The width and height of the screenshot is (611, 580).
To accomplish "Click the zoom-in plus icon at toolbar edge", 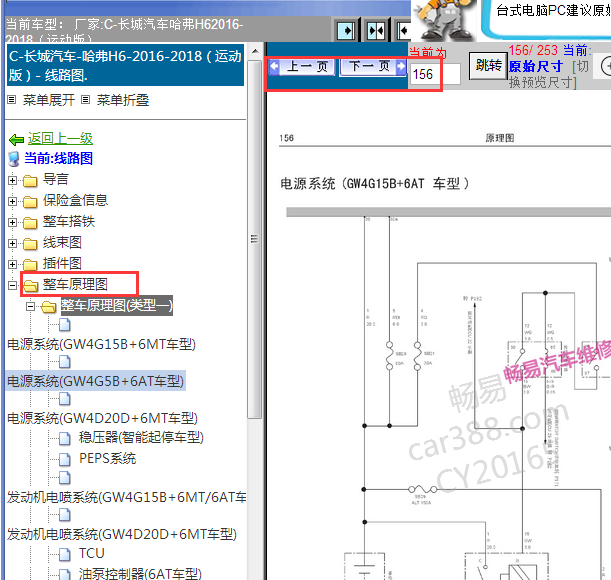I will (606, 66).
